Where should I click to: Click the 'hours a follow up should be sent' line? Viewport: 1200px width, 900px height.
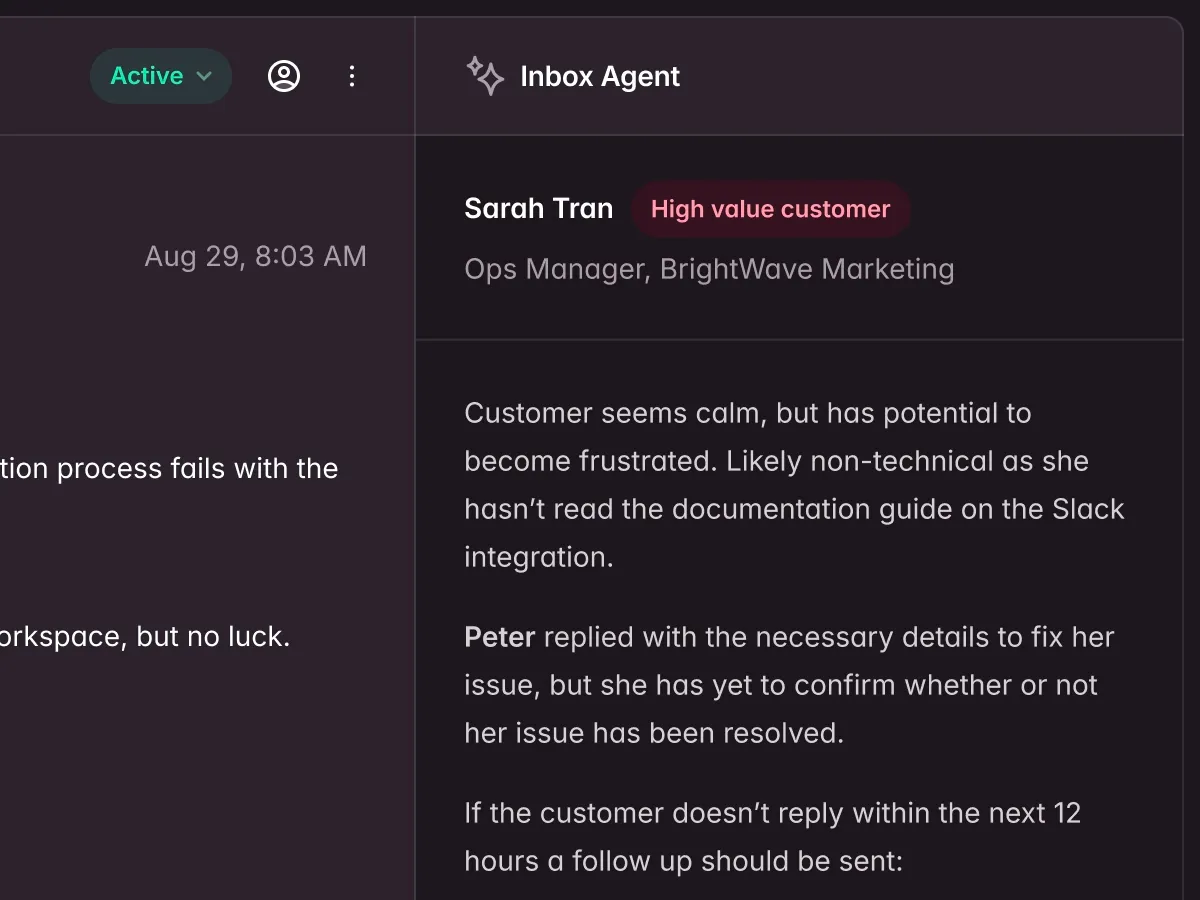pos(683,861)
